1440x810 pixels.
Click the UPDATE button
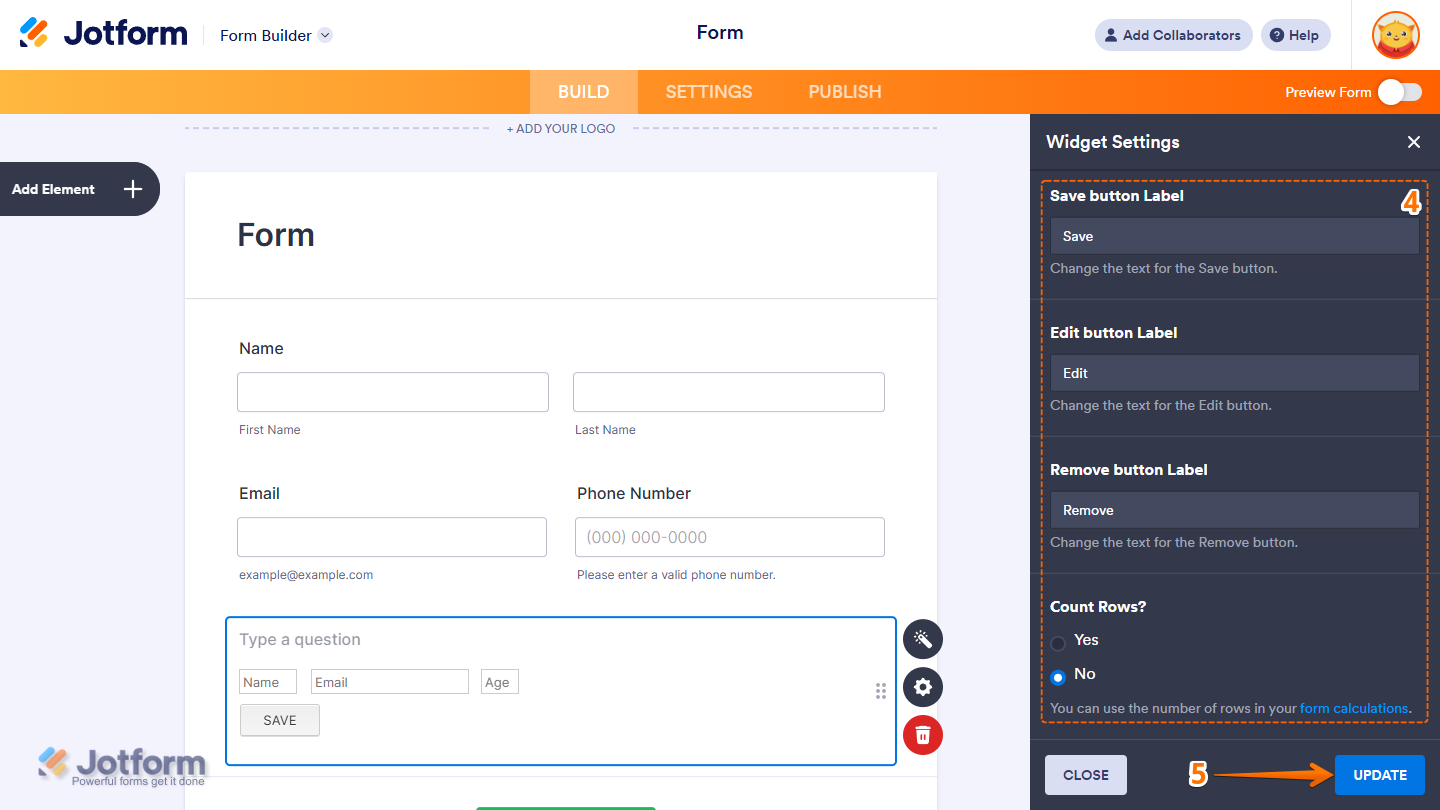point(1379,774)
